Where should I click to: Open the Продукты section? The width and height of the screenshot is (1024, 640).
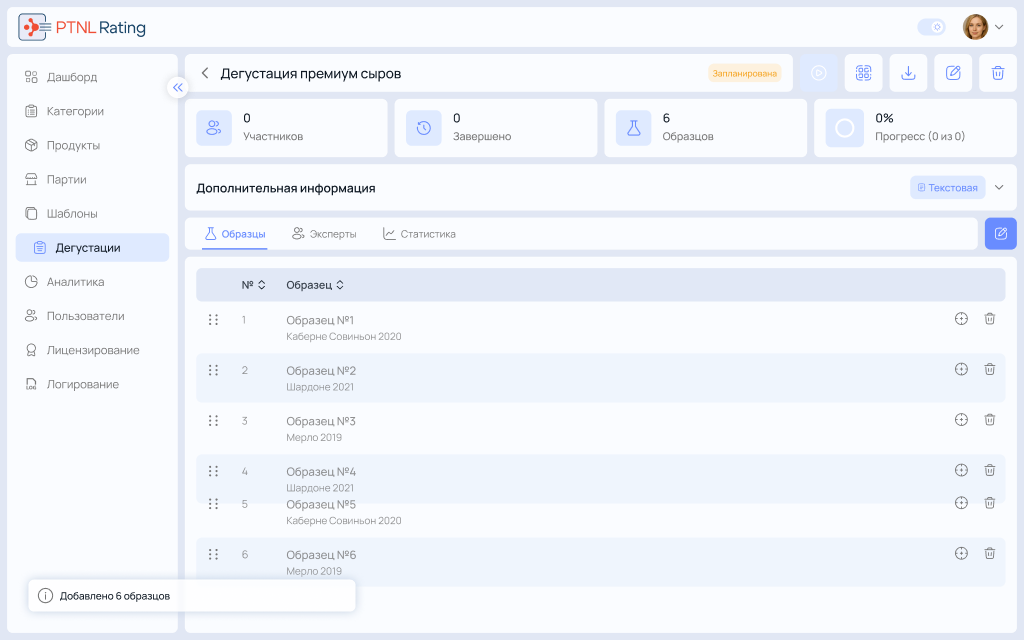point(92,145)
